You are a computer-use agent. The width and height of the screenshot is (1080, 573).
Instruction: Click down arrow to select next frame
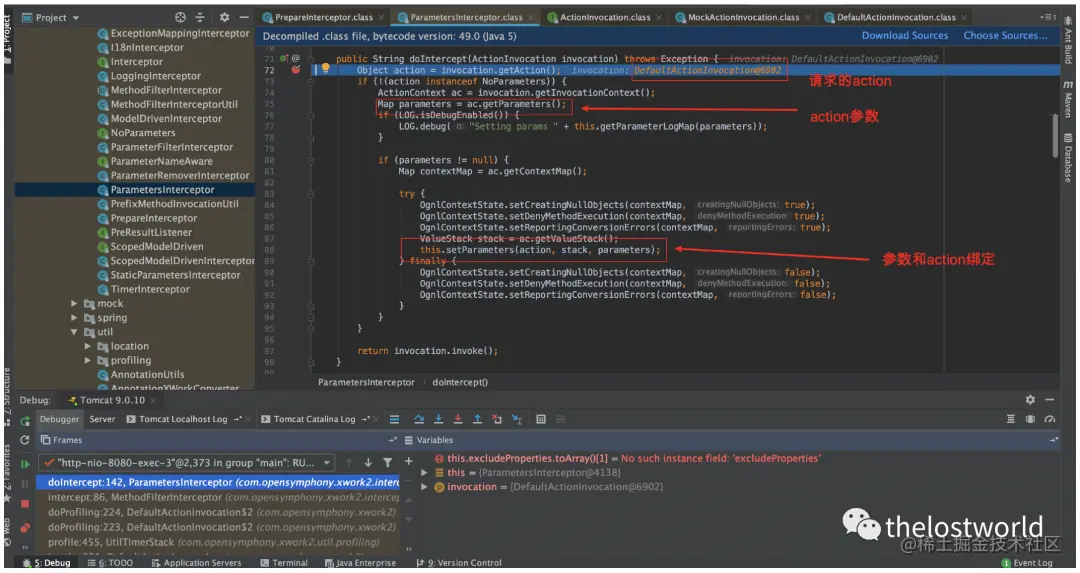tap(368, 462)
